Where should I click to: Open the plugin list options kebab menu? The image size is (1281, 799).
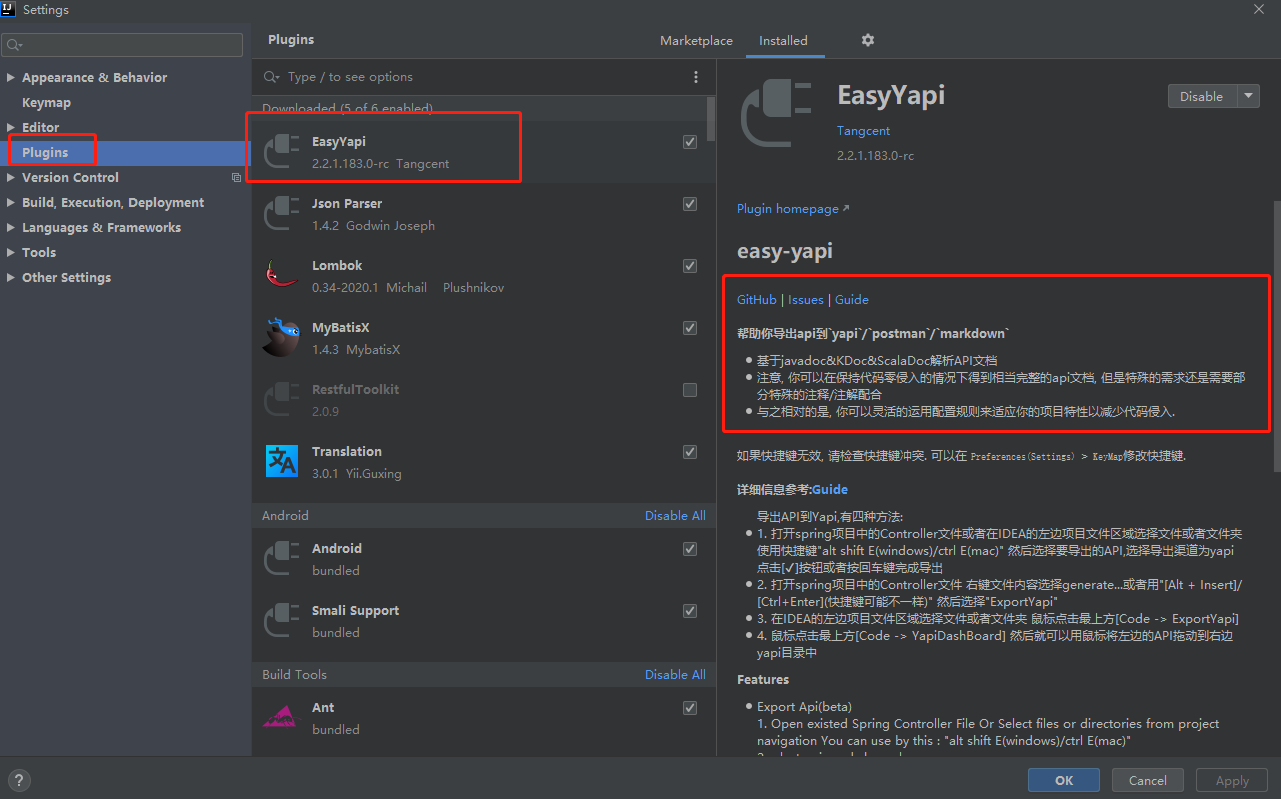click(x=696, y=77)
